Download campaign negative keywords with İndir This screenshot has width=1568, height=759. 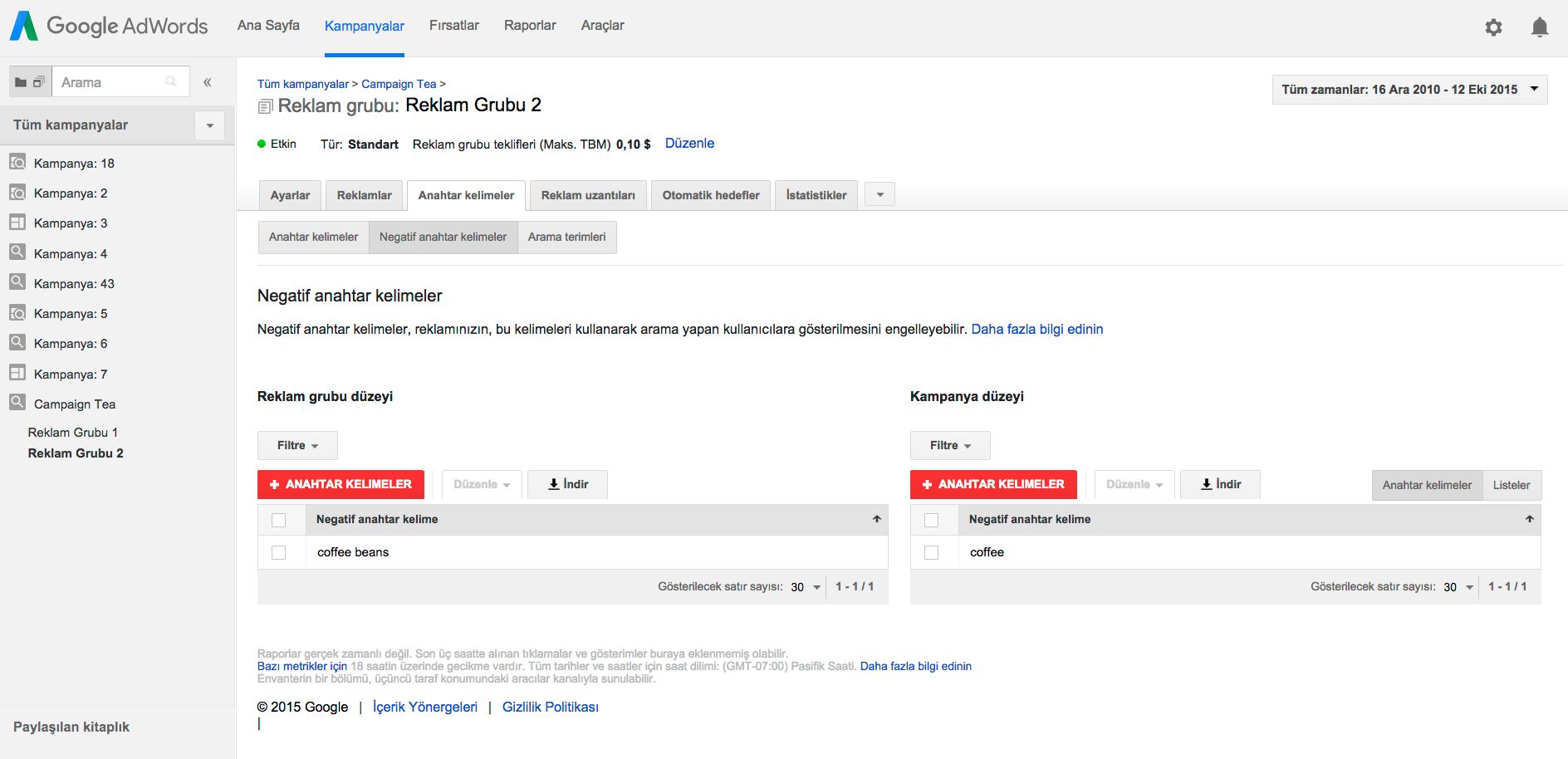1220,484
